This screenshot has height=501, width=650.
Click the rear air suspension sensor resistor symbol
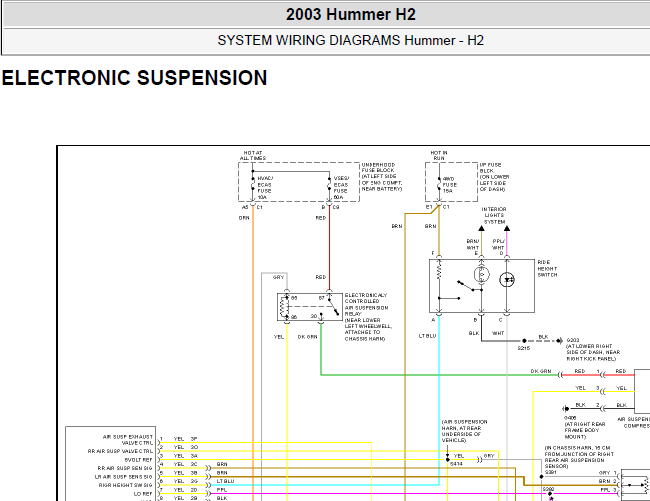click(x=645, y=484)
